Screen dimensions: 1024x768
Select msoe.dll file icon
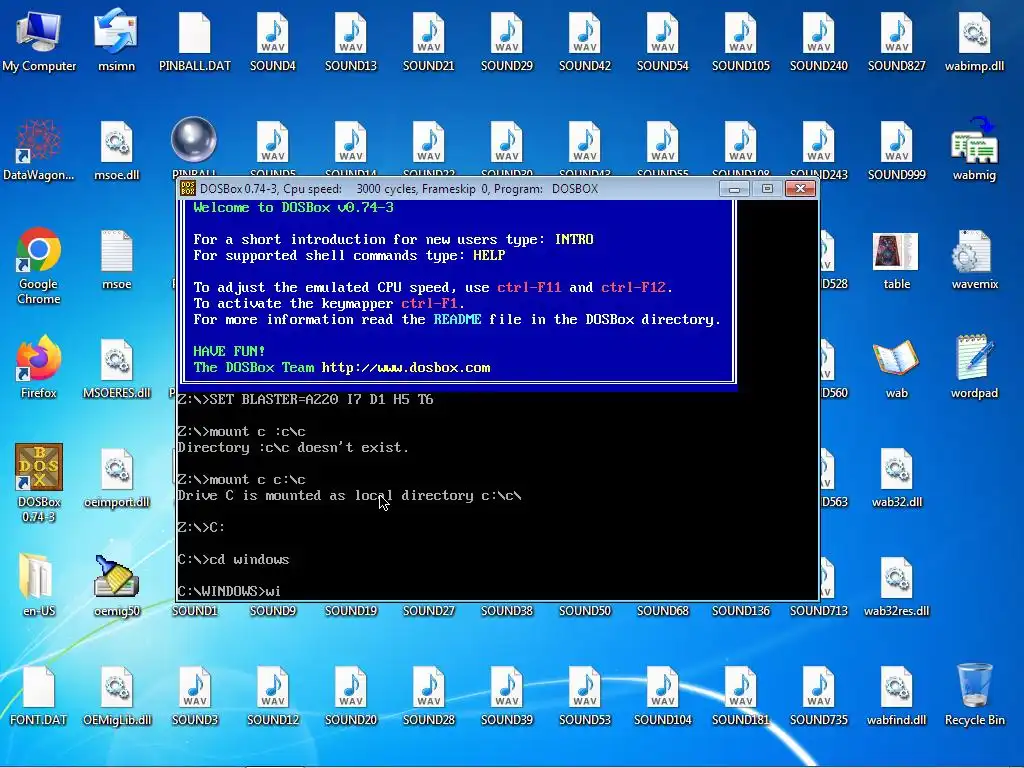tap(116, 142)
